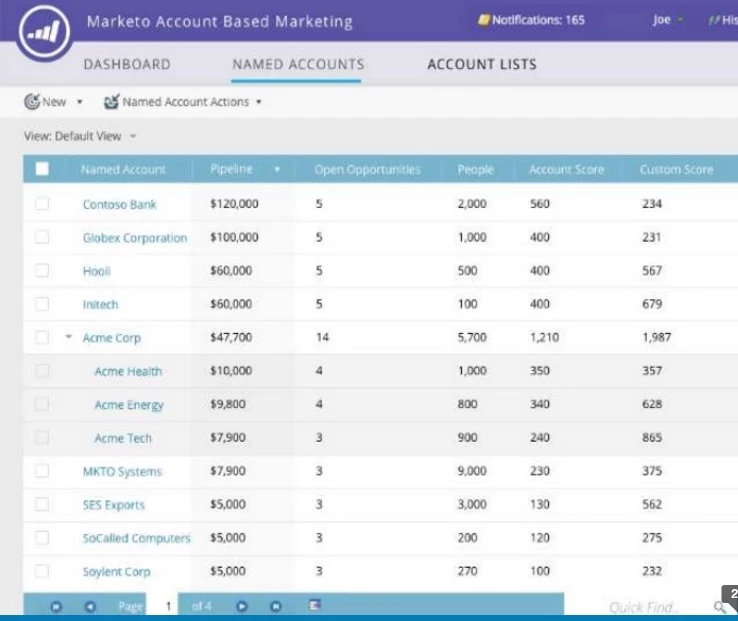738x621 pixels.
Task: Switch to the Dashboard tab
Action: [127, 64]
